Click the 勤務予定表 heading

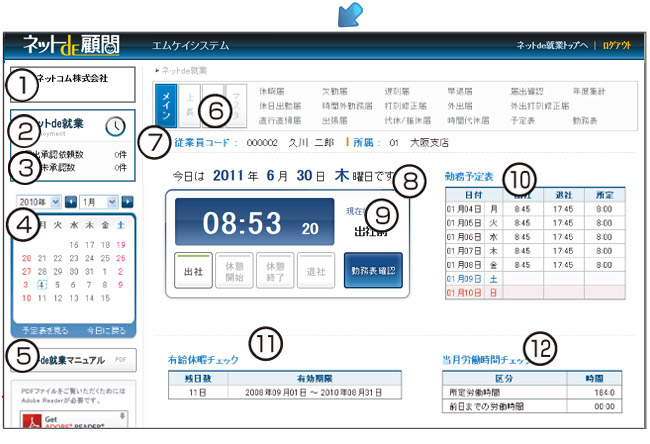click(x=469, y=177)
